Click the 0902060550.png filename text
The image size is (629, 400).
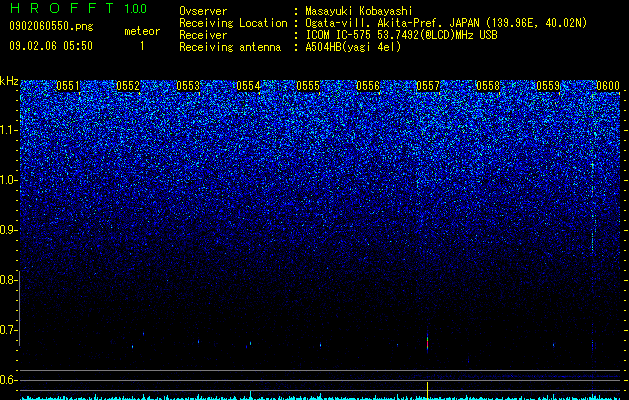pos(51,26)
